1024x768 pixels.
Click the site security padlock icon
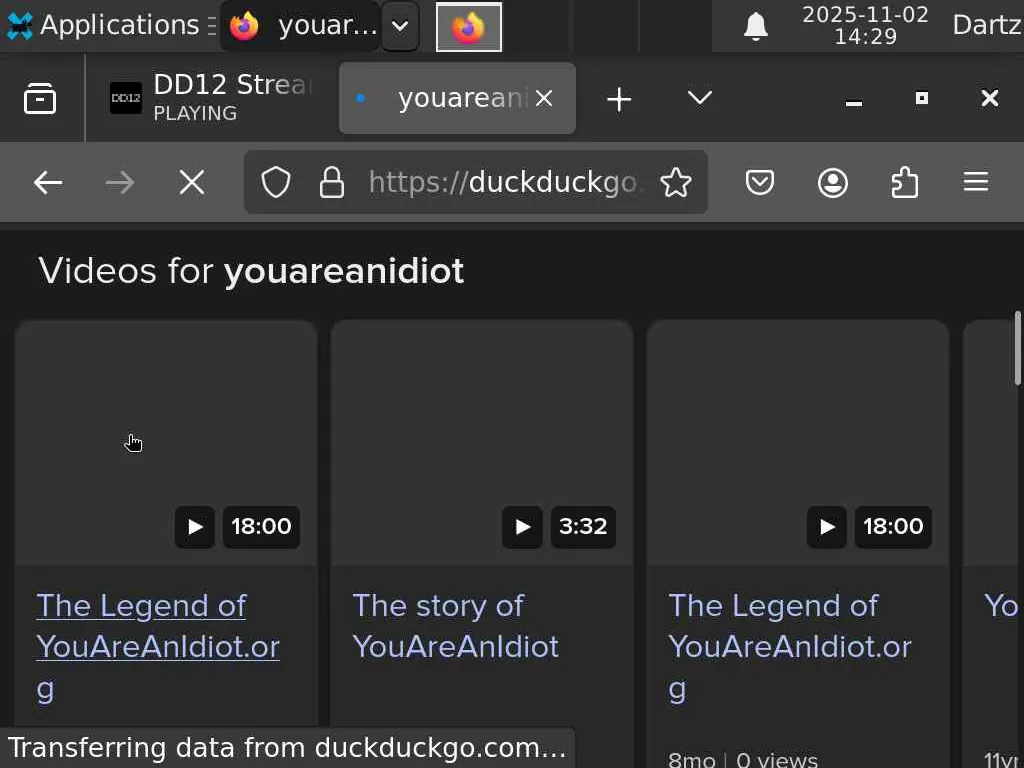coord(331,182)
